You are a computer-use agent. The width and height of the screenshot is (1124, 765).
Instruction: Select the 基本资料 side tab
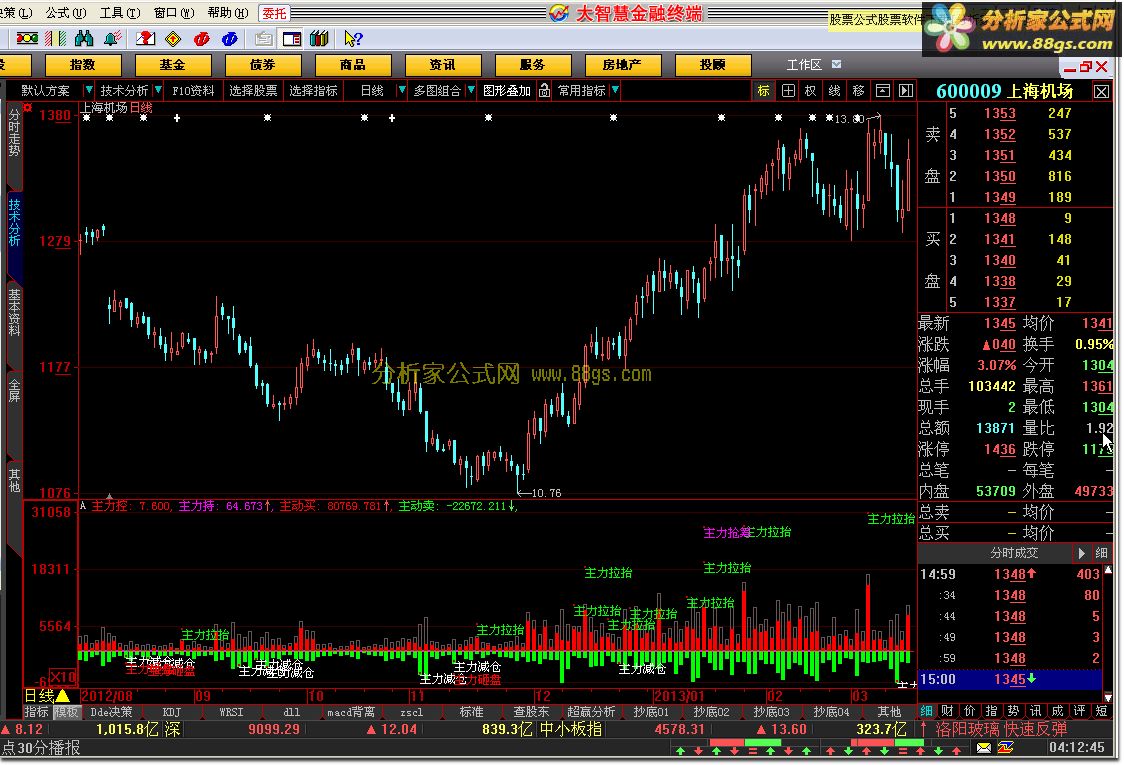click(14, 313)
